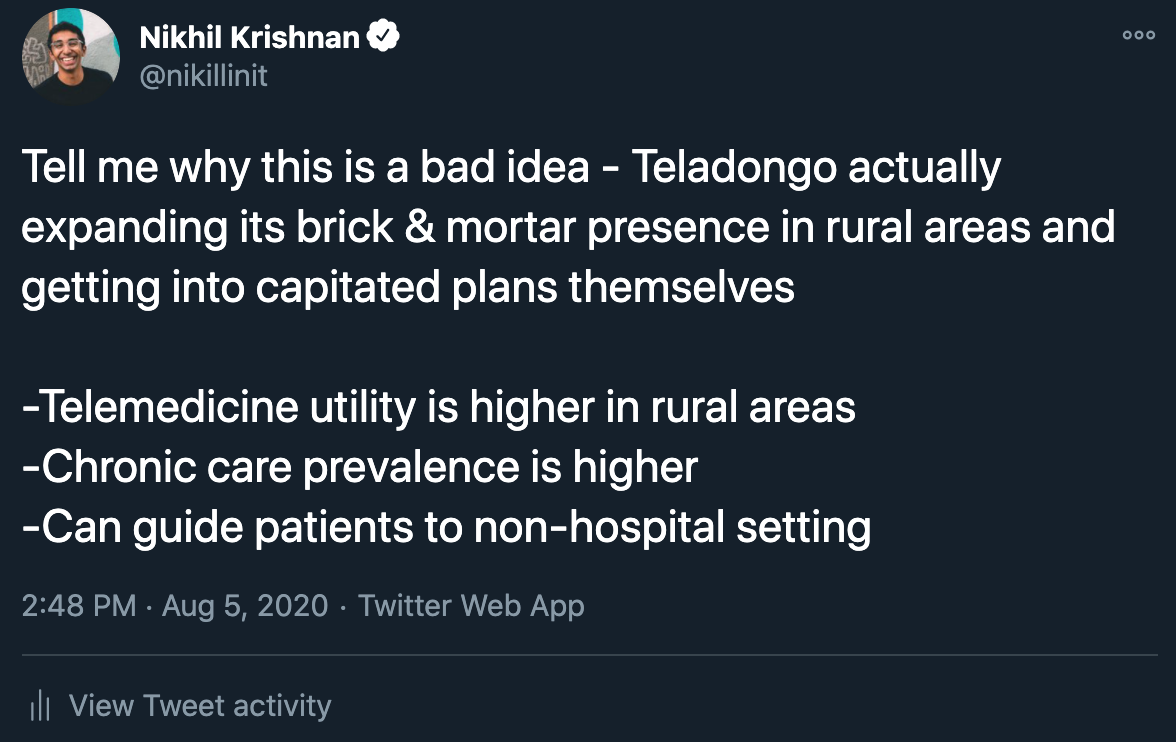Click the word Teladongo in tweet
The image size is (1176, 742).
(734, 167)
